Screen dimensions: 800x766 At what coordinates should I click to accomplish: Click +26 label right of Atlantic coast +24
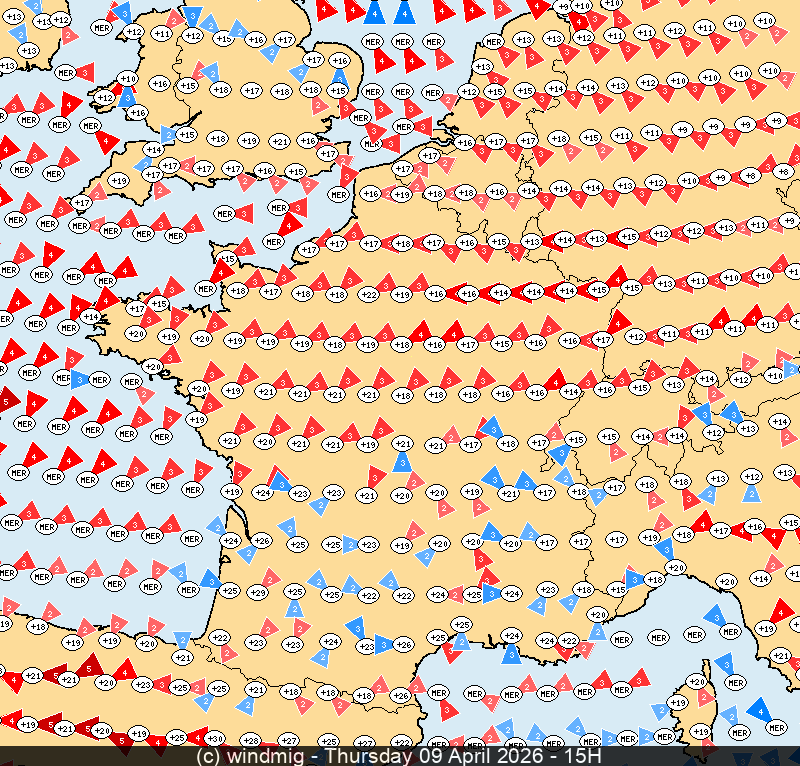(x=262, y=541)
